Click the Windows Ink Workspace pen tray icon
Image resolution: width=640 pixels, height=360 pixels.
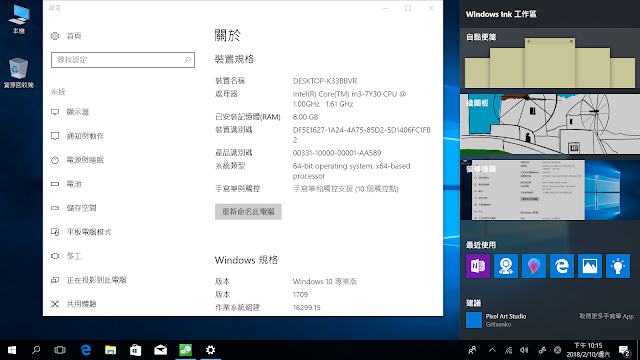(542, 350)
